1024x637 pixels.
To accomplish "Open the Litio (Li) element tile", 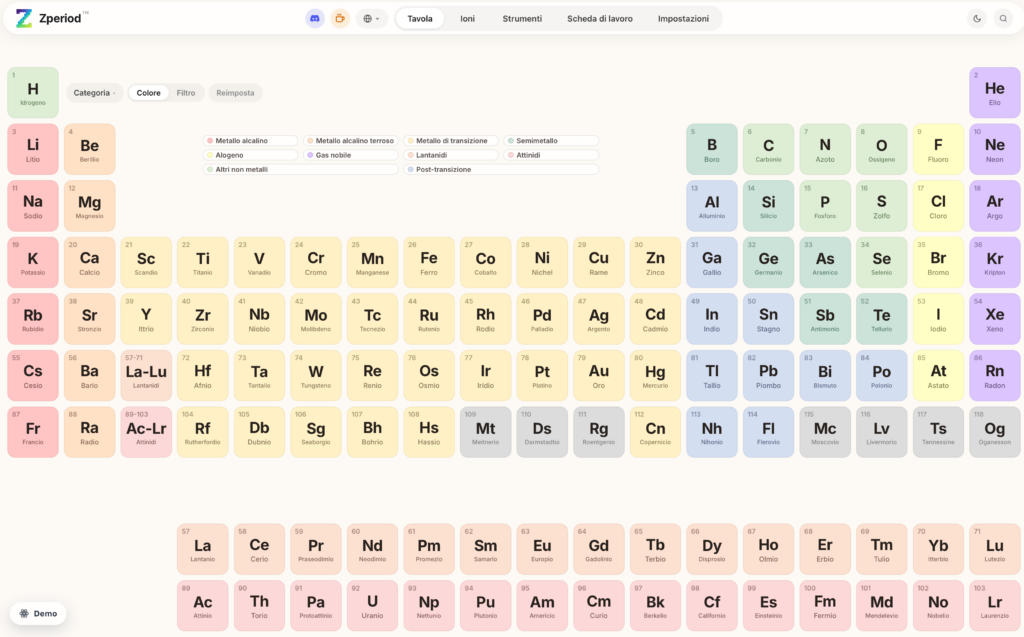I will [x=33, y=149].
